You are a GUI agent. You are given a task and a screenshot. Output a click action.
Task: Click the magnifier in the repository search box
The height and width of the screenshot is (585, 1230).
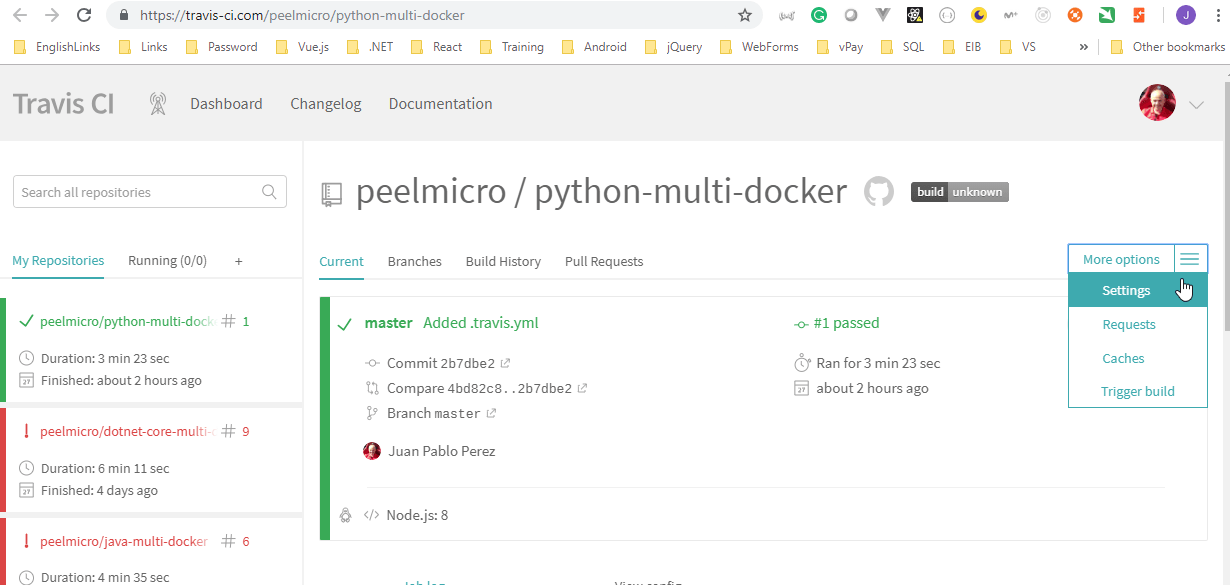click(269, 191)
